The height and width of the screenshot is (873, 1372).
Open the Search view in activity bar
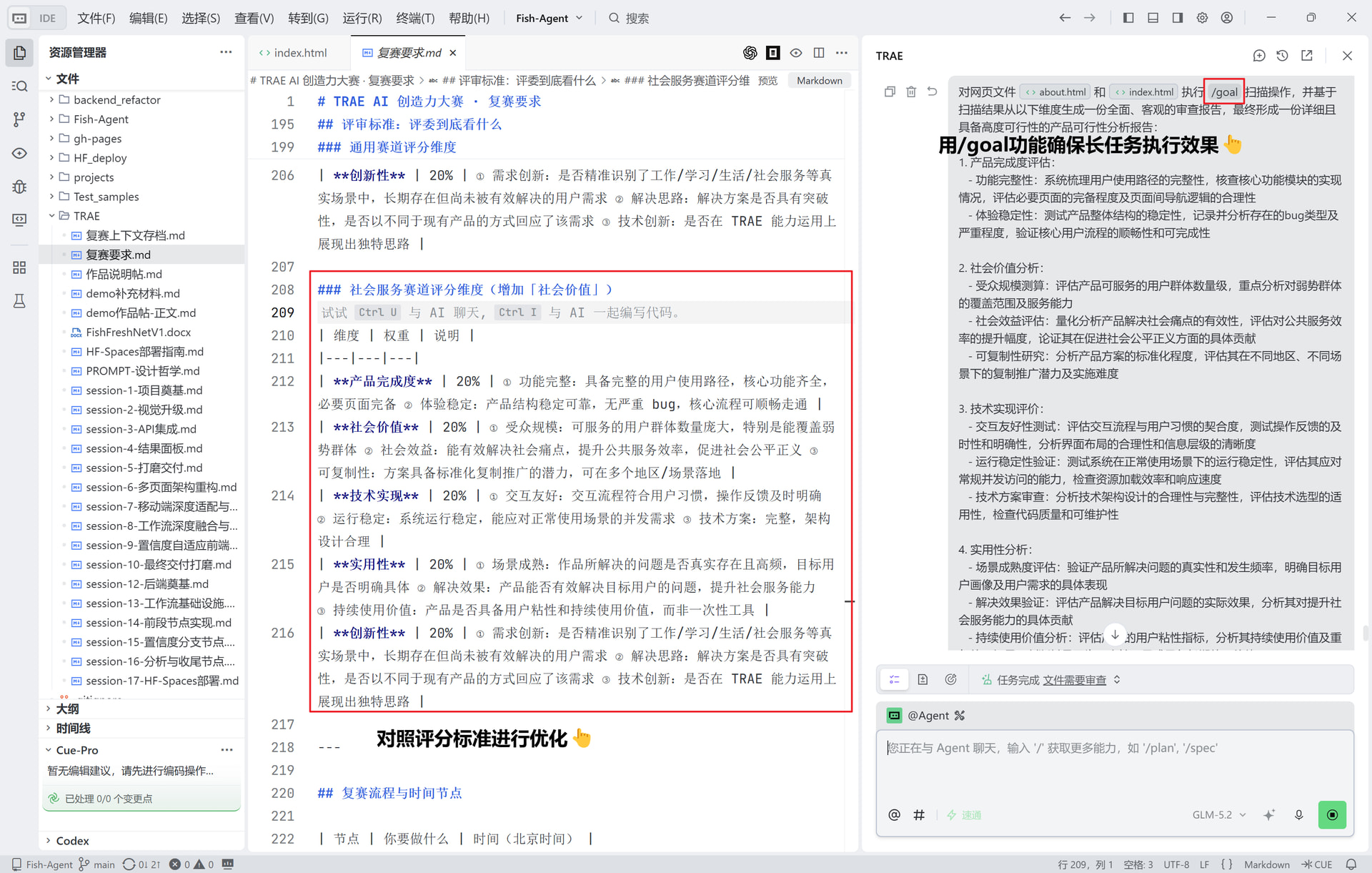[19, 86]
